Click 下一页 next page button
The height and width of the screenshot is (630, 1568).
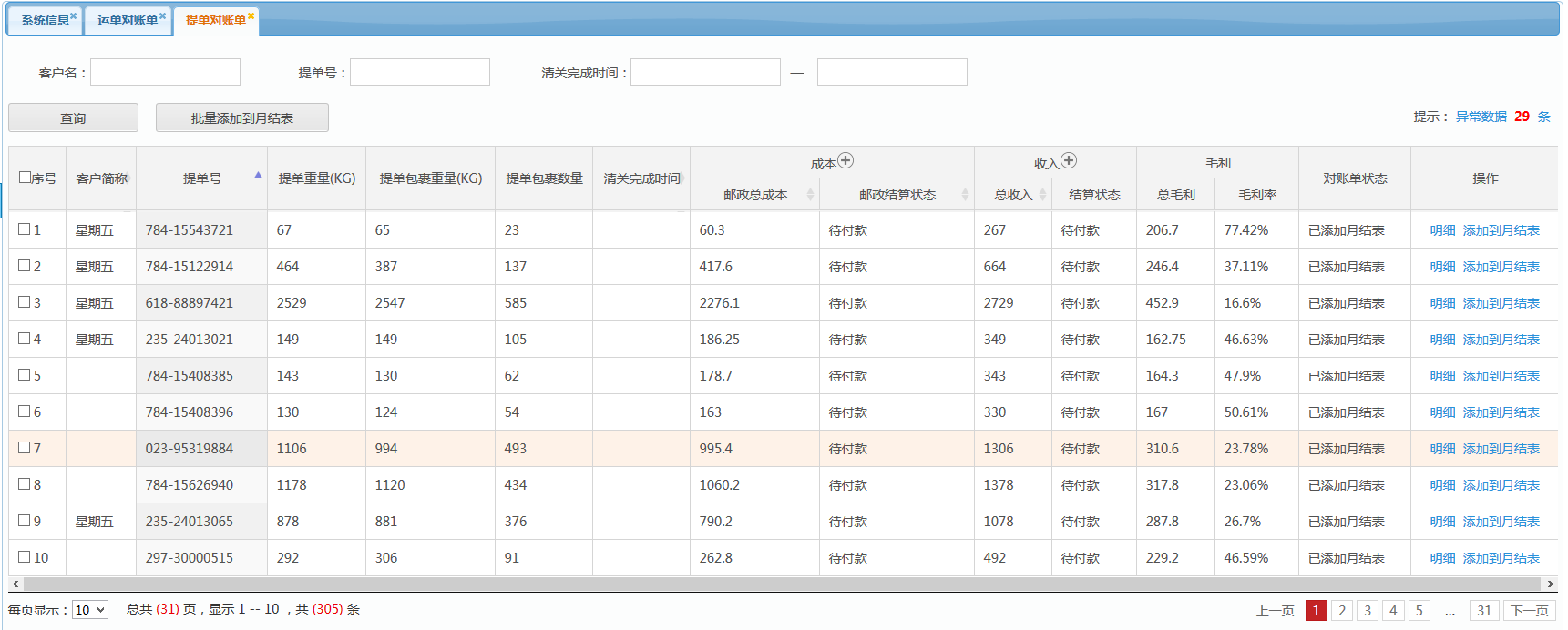point(1530,611)
